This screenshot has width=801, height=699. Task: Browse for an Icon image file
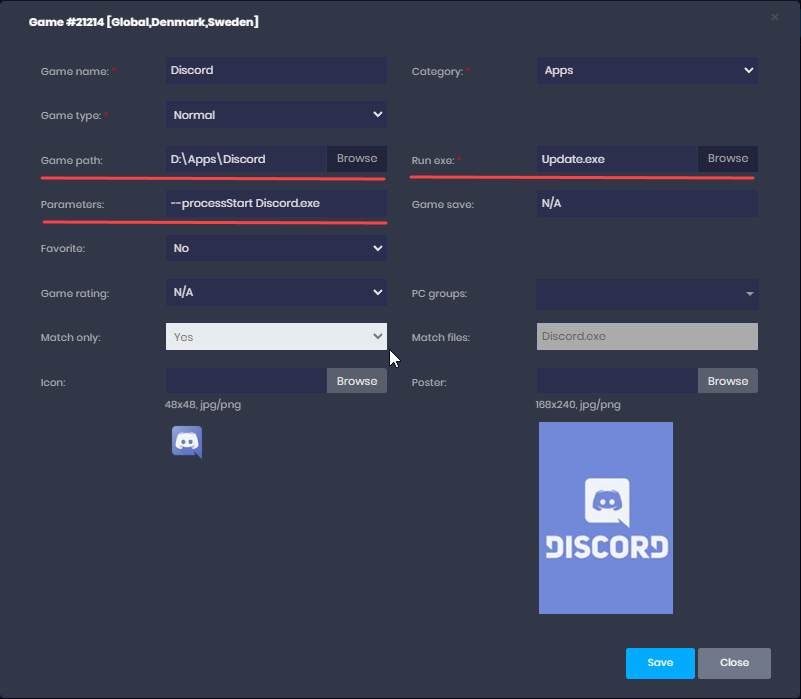[357, 381]
